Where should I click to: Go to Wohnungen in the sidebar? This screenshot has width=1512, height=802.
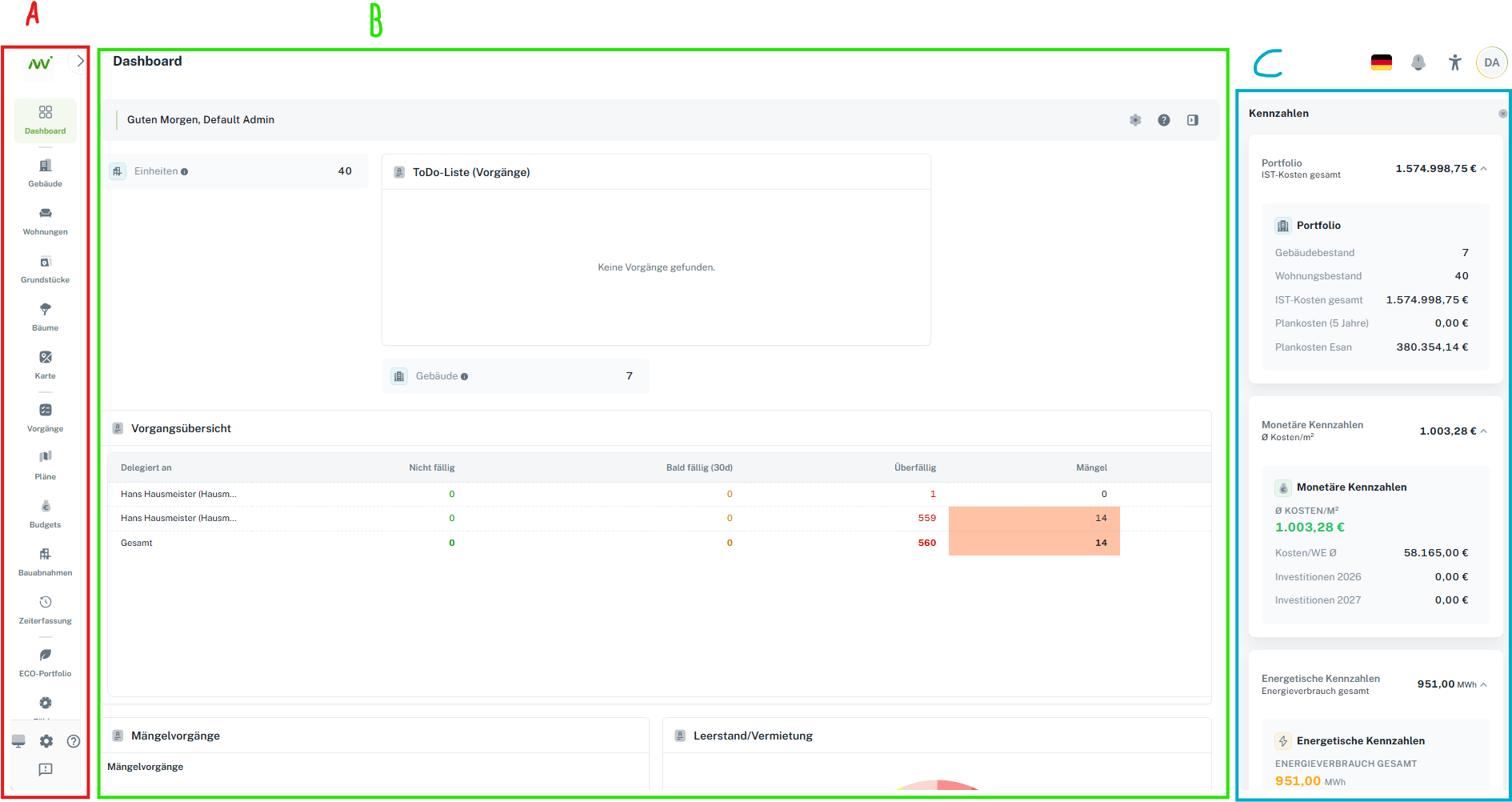coord(46,221)
